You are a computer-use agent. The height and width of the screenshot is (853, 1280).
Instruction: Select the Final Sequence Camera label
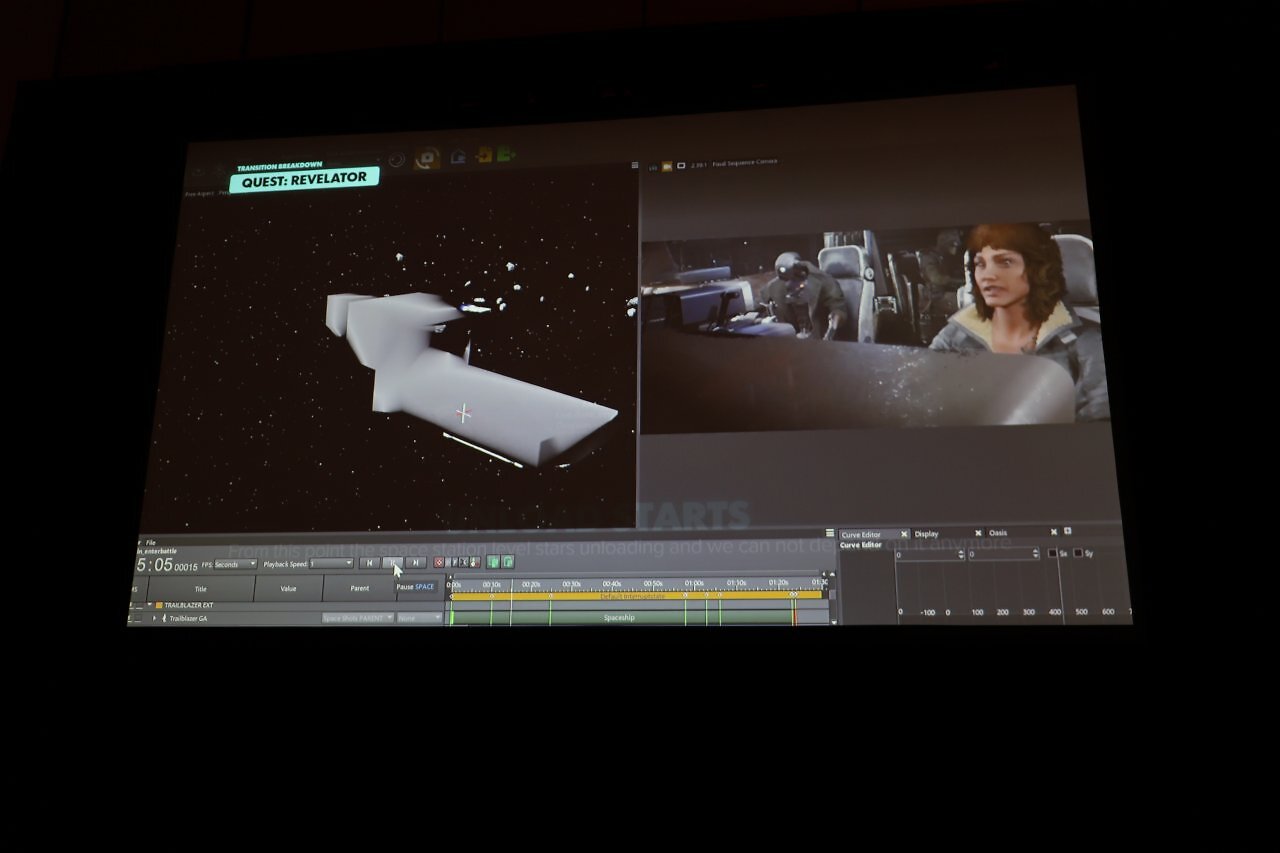(745, 162)
